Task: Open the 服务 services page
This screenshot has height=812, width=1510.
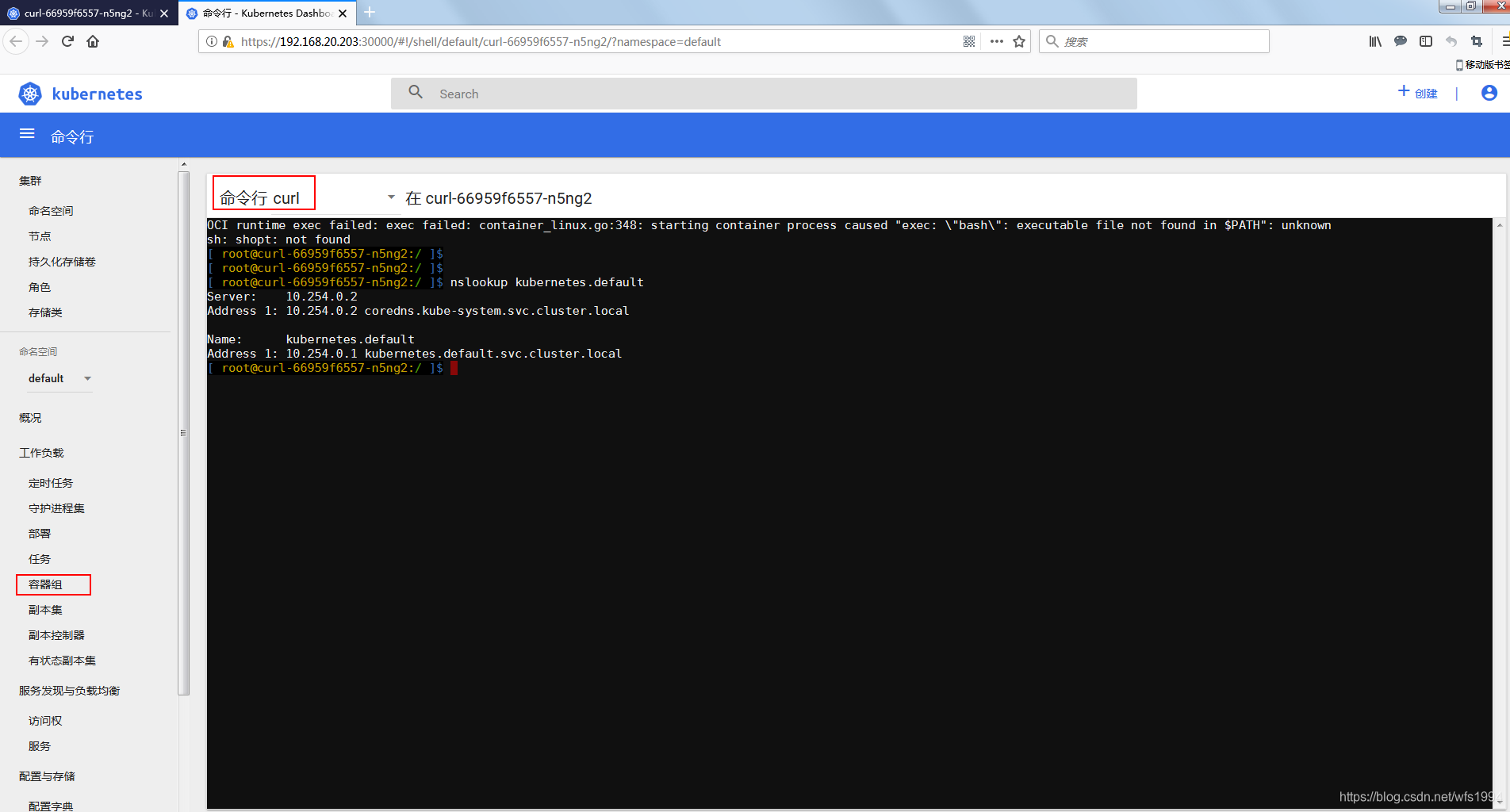Action: [x=40, y=746]
